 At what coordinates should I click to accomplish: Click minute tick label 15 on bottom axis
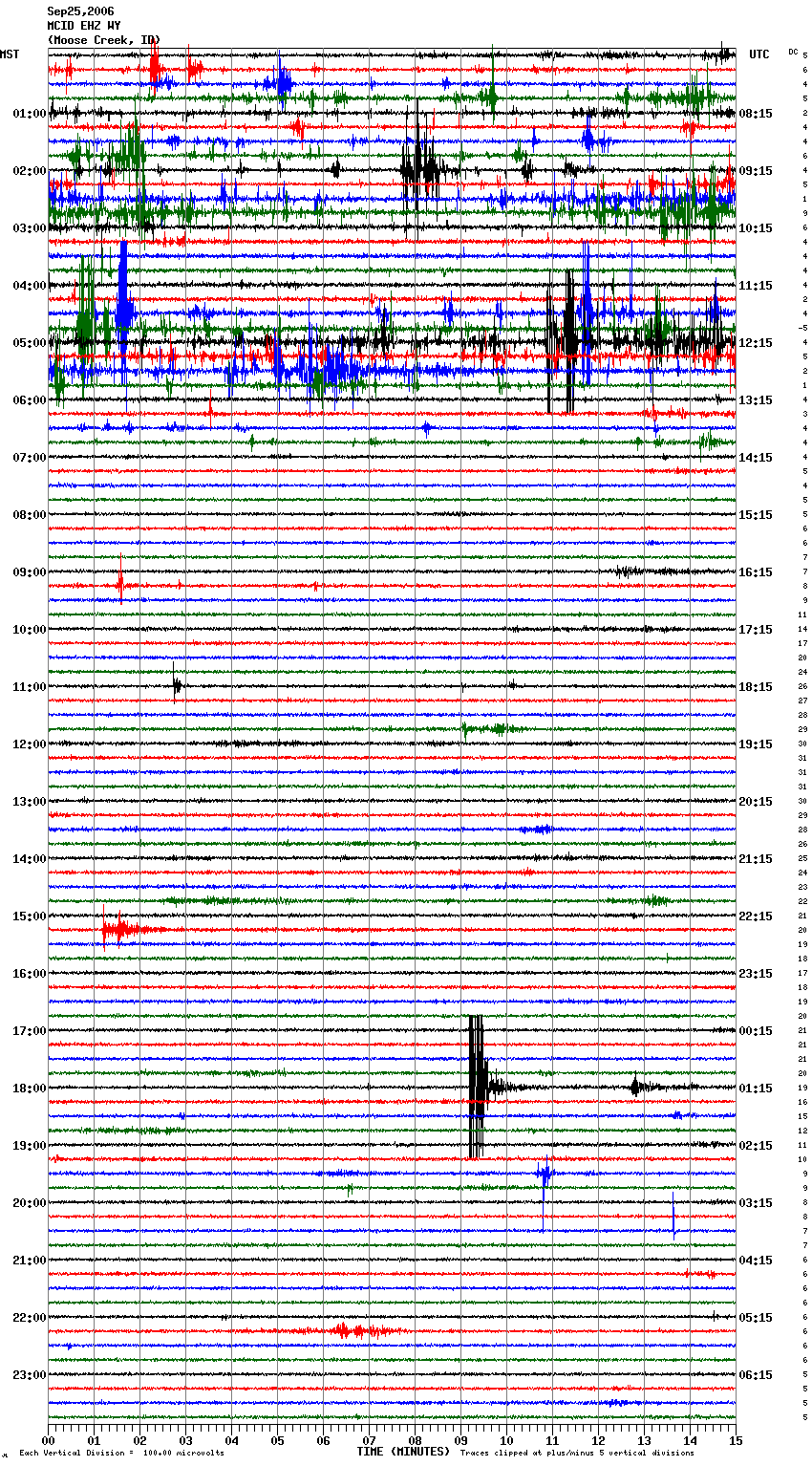735,1440
